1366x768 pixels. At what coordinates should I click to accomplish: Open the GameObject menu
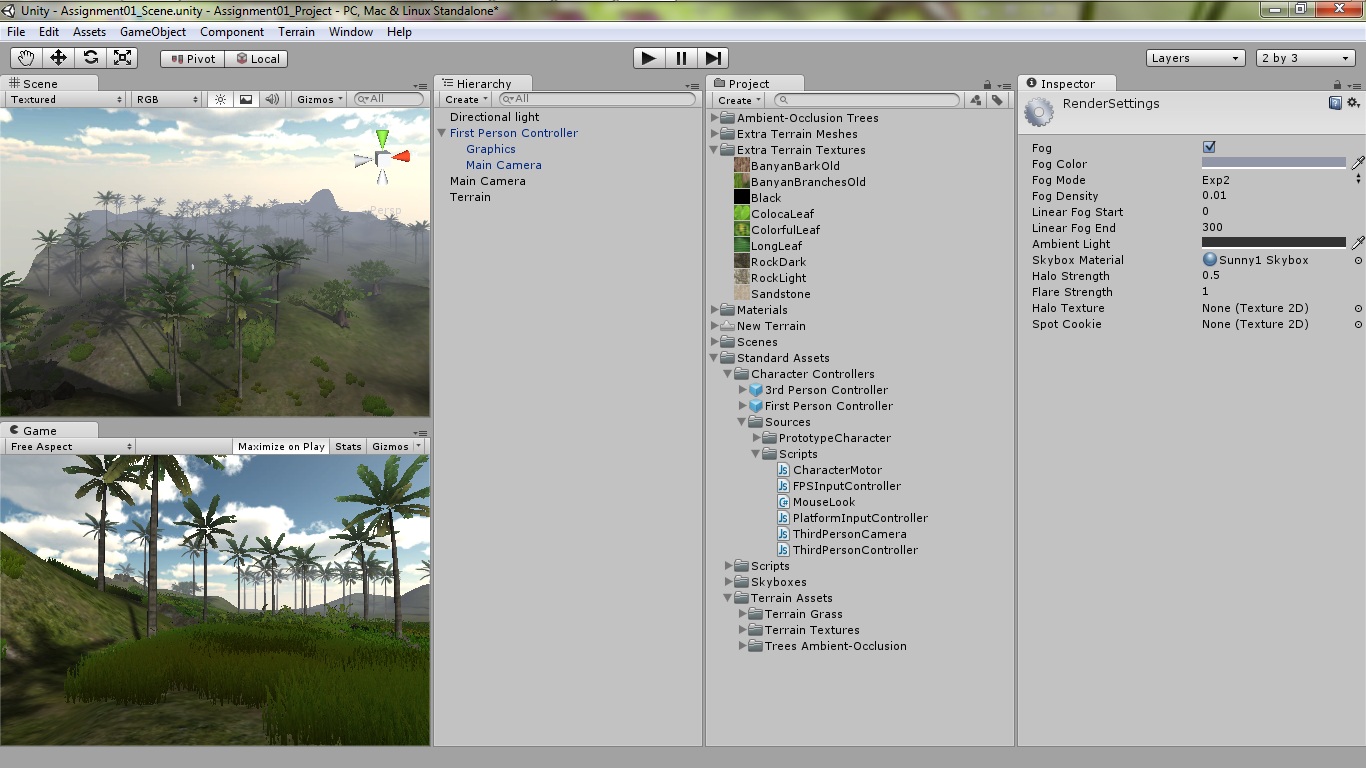tap(153, 32)
